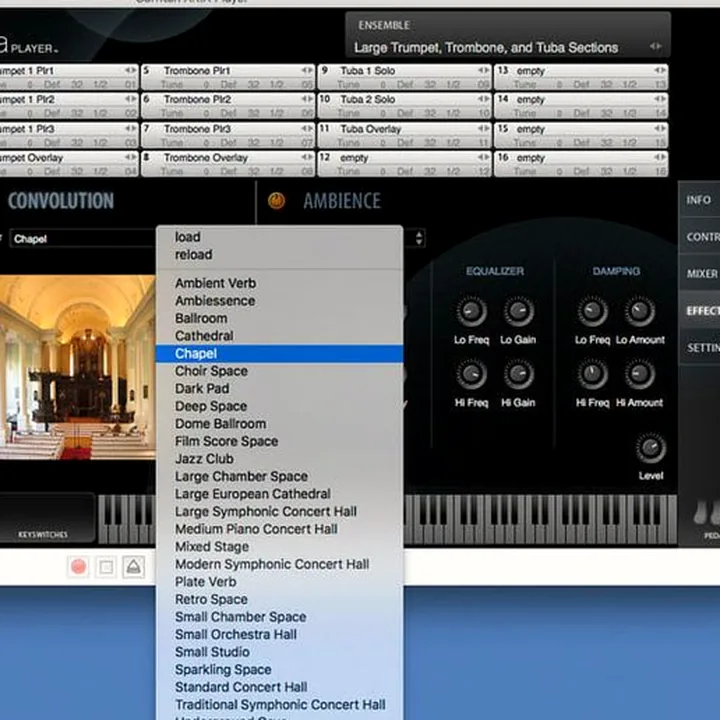Choose reload from the reverb menu
The height and width of the screenshot is (720, 720).
[280, 254]
